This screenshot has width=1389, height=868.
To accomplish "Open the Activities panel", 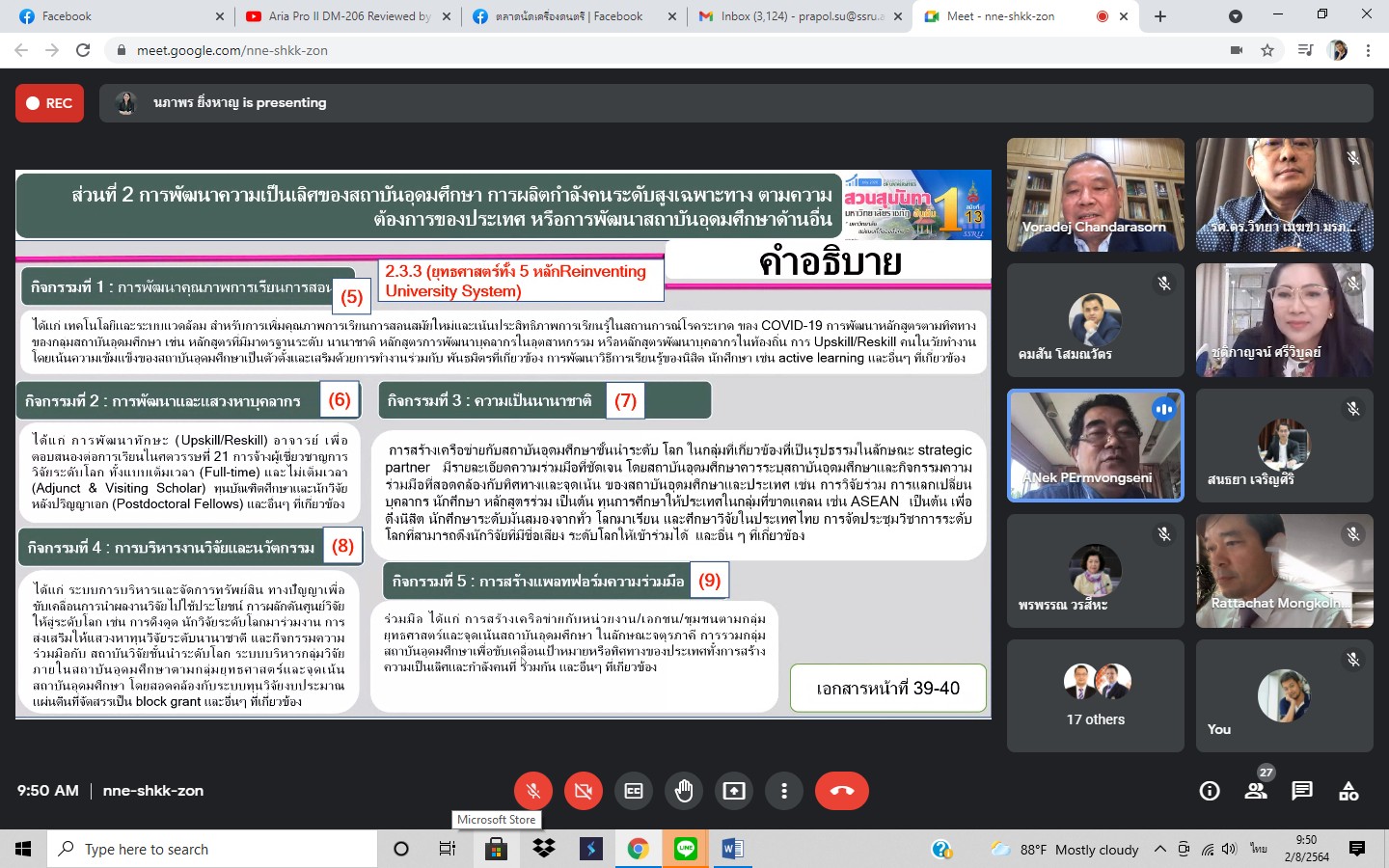I will tap(1348, 791).
